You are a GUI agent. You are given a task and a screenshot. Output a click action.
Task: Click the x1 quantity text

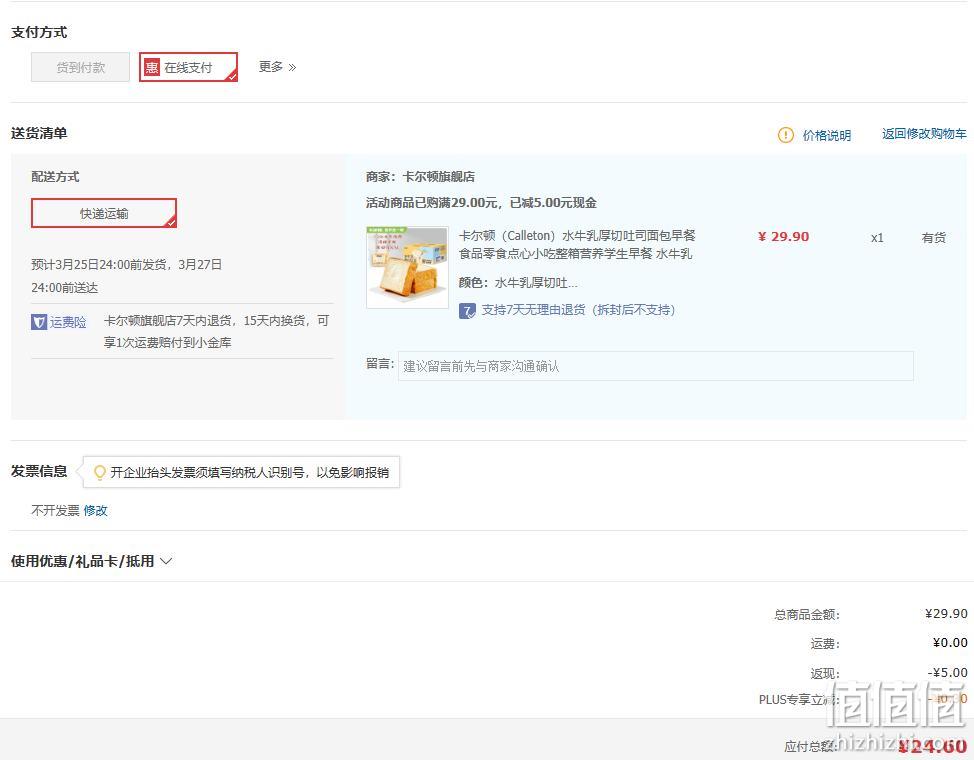(877, 237)
